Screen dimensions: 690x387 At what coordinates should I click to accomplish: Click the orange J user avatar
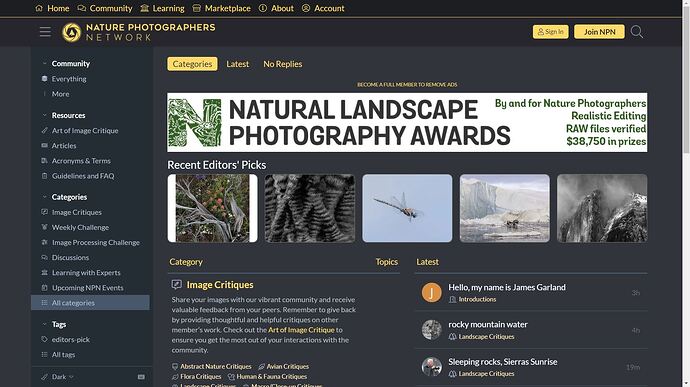point(431,292)
